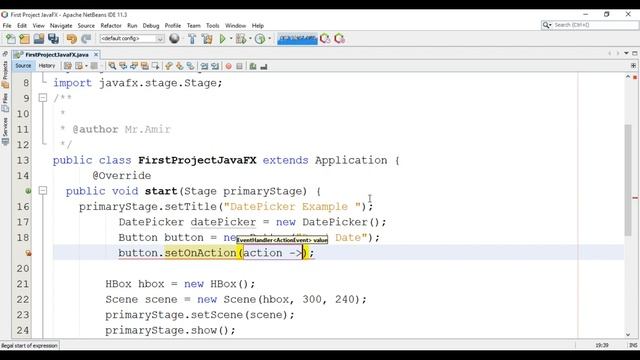Go to Next Bookmark icon
Screen dimensions: 640x360
pos(180,66)
